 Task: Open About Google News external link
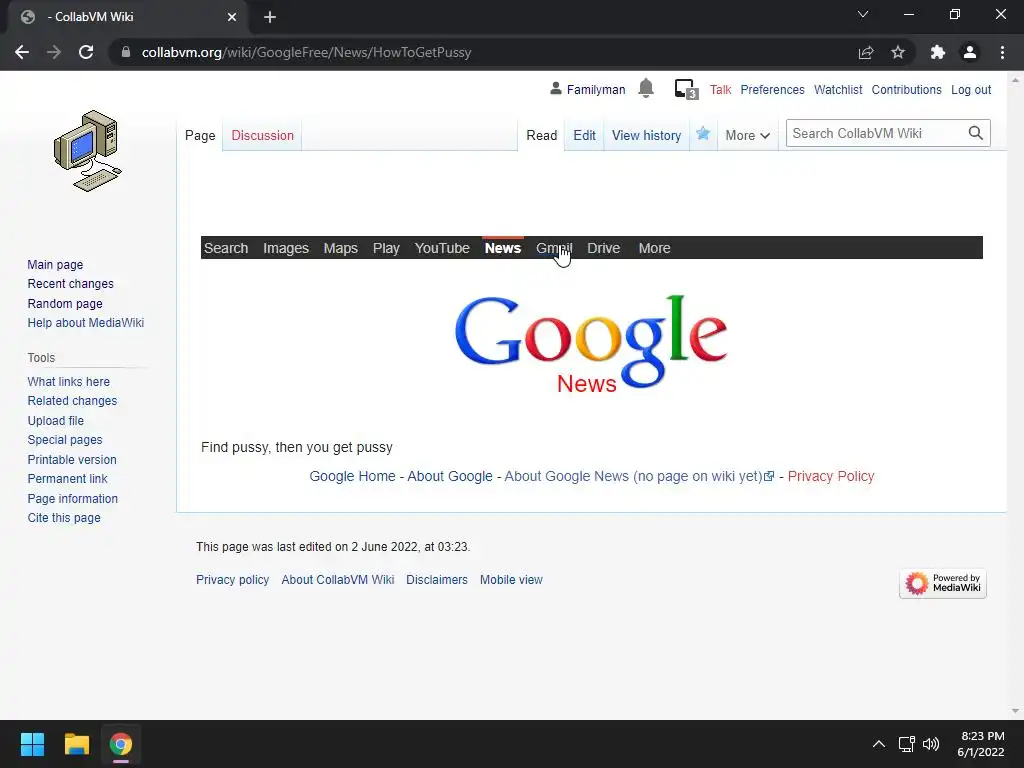pyautogui.click(x=639, y=476)
